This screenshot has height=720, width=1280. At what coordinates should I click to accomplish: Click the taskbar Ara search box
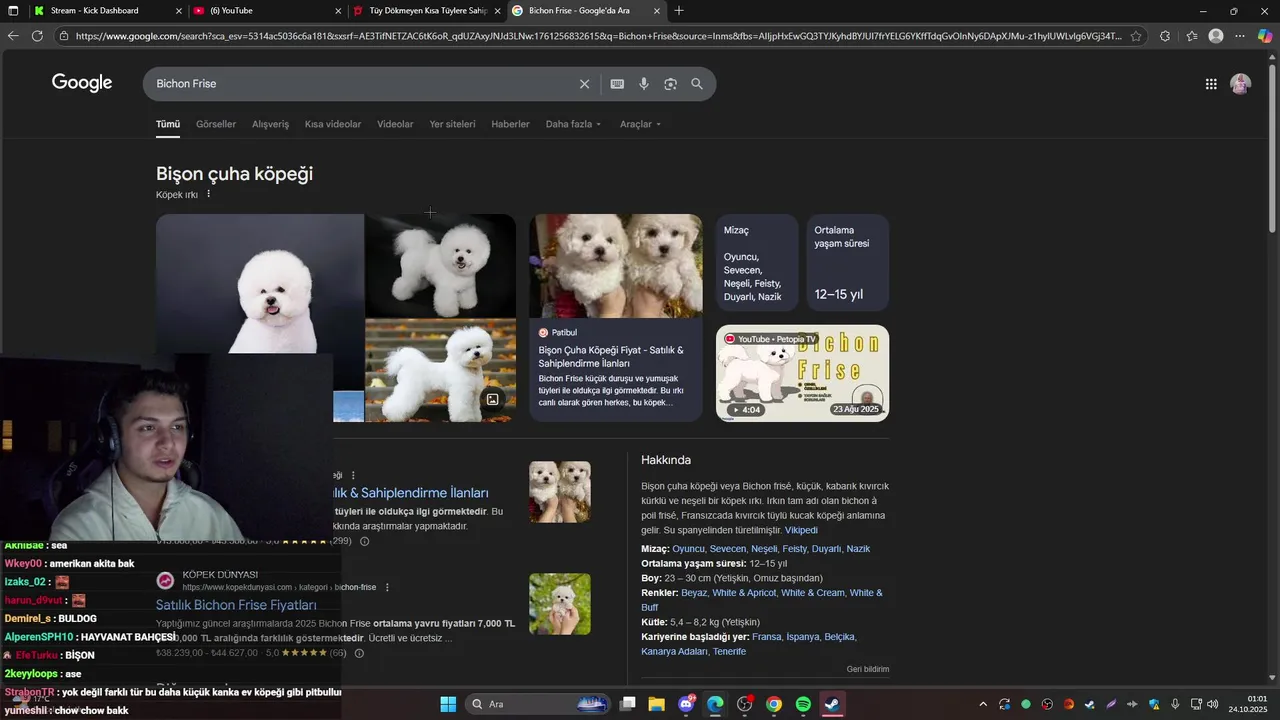[537, 704]
